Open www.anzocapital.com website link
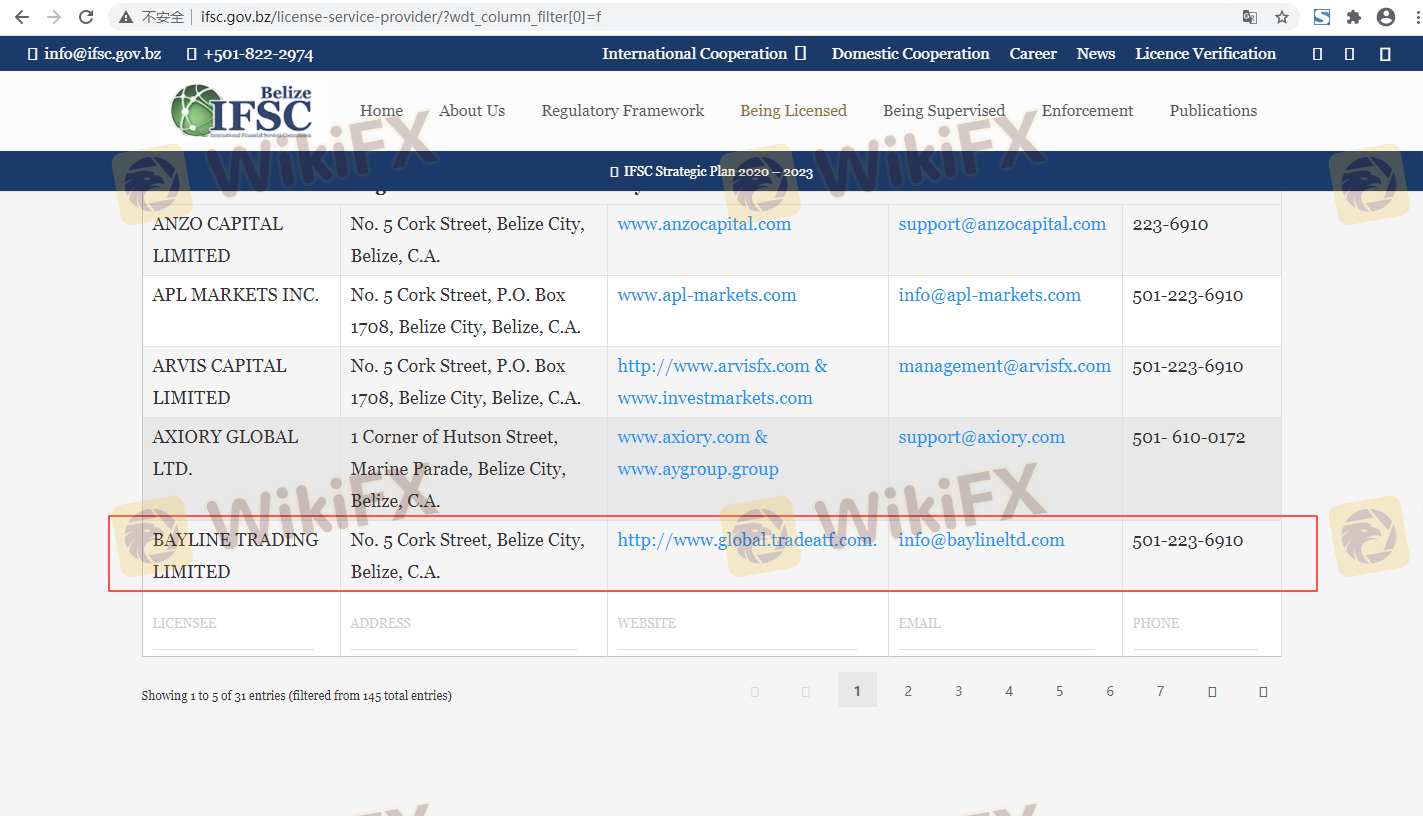The height and width of the screenshot is (816, 1423). click(x=704, y=224)
